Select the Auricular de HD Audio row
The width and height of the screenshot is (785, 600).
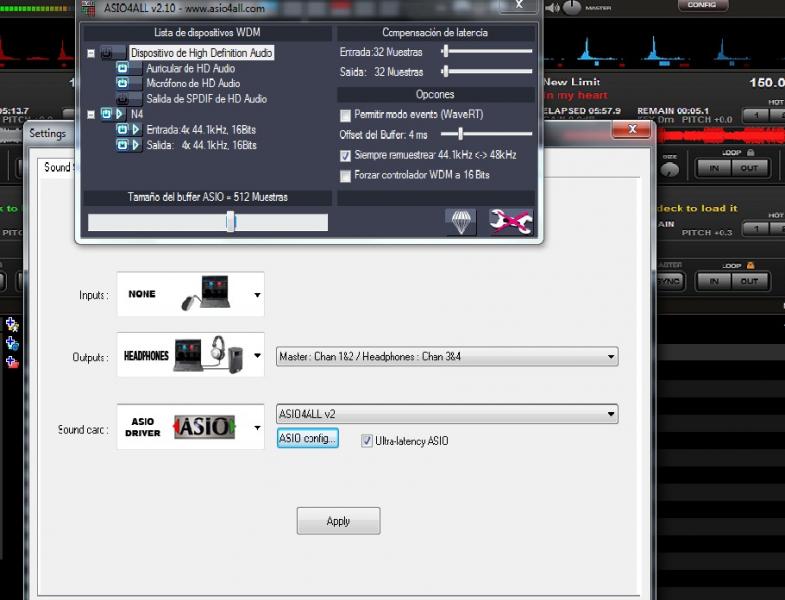pyautogui.click(x=191, y=68)
